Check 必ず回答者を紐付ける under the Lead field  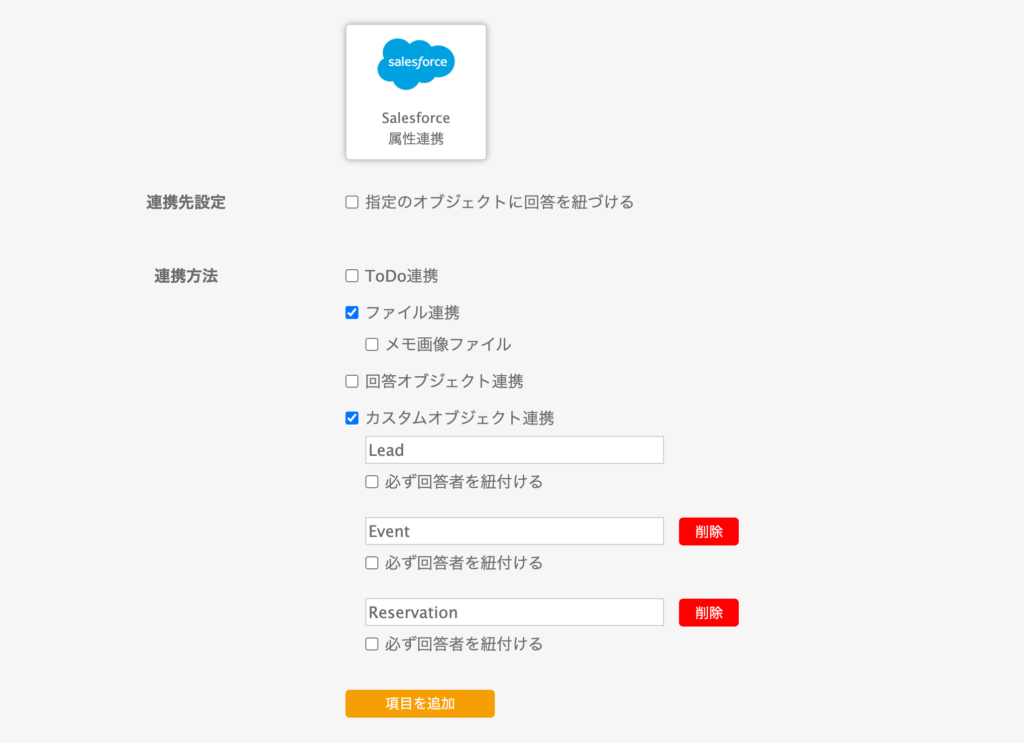pyautogui.click(x=372, y=482)
